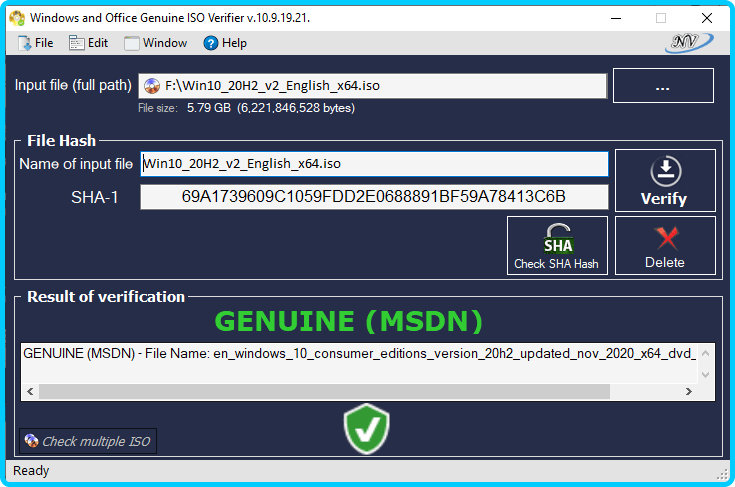This screenshot has height=487, width=735.
Task: Open the File menu
Action: click(x=36, y=43)
